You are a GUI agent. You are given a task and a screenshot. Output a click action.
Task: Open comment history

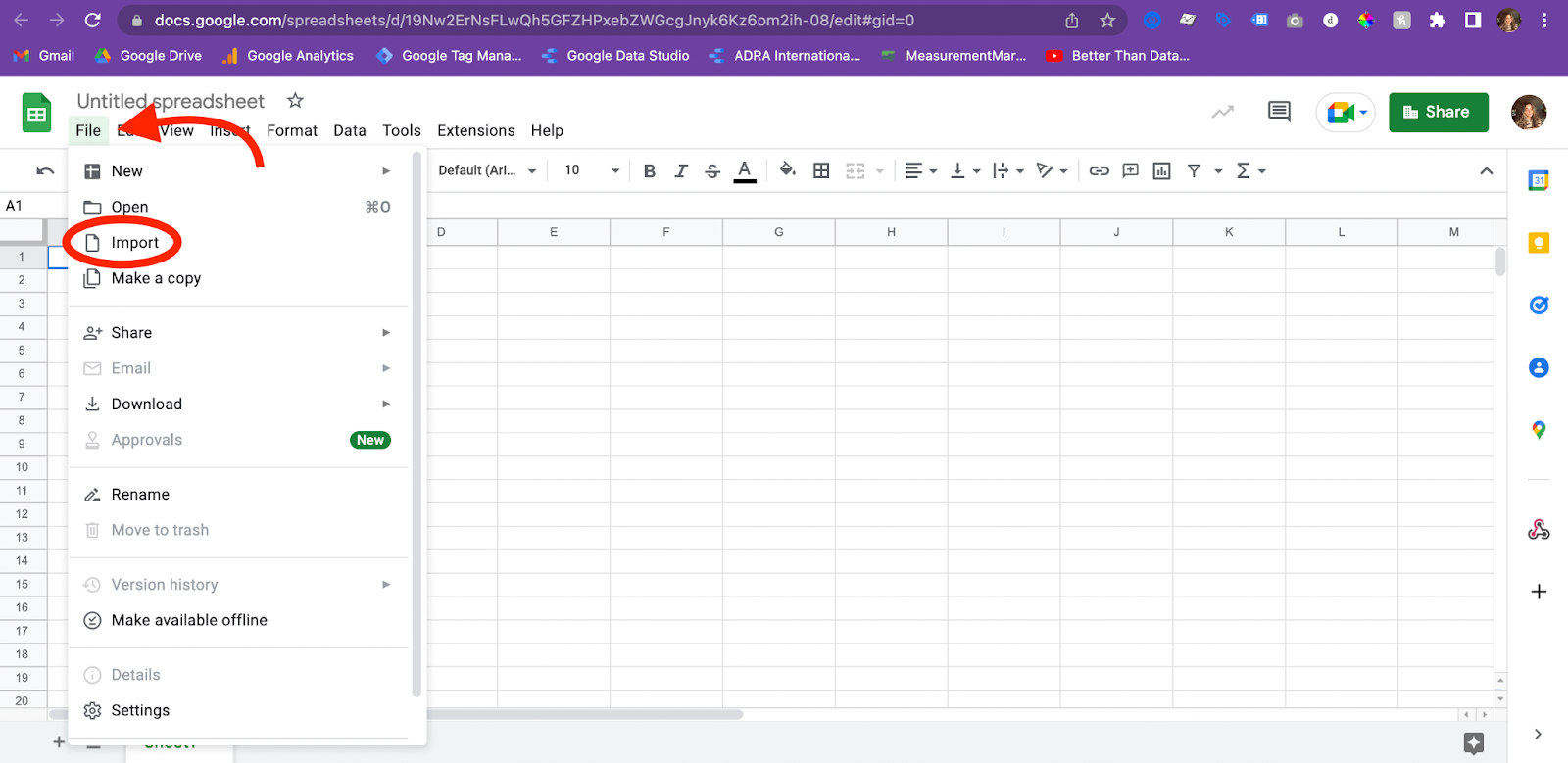[x=1279, y=112]
